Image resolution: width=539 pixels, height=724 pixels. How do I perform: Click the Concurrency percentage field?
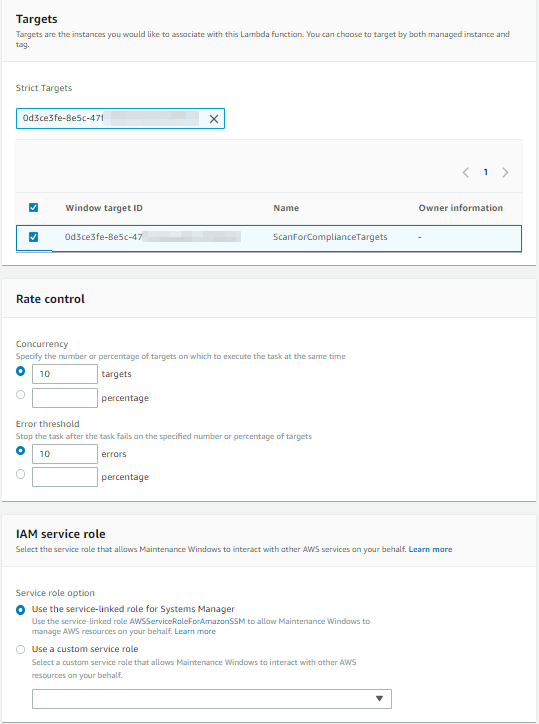(65, 398)
